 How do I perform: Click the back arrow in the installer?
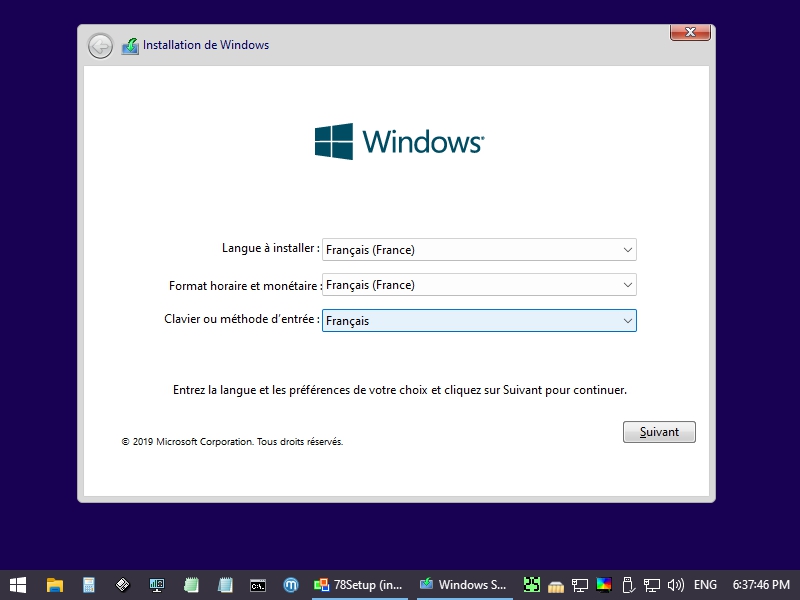pyautogui.click(x=100, y=46)
